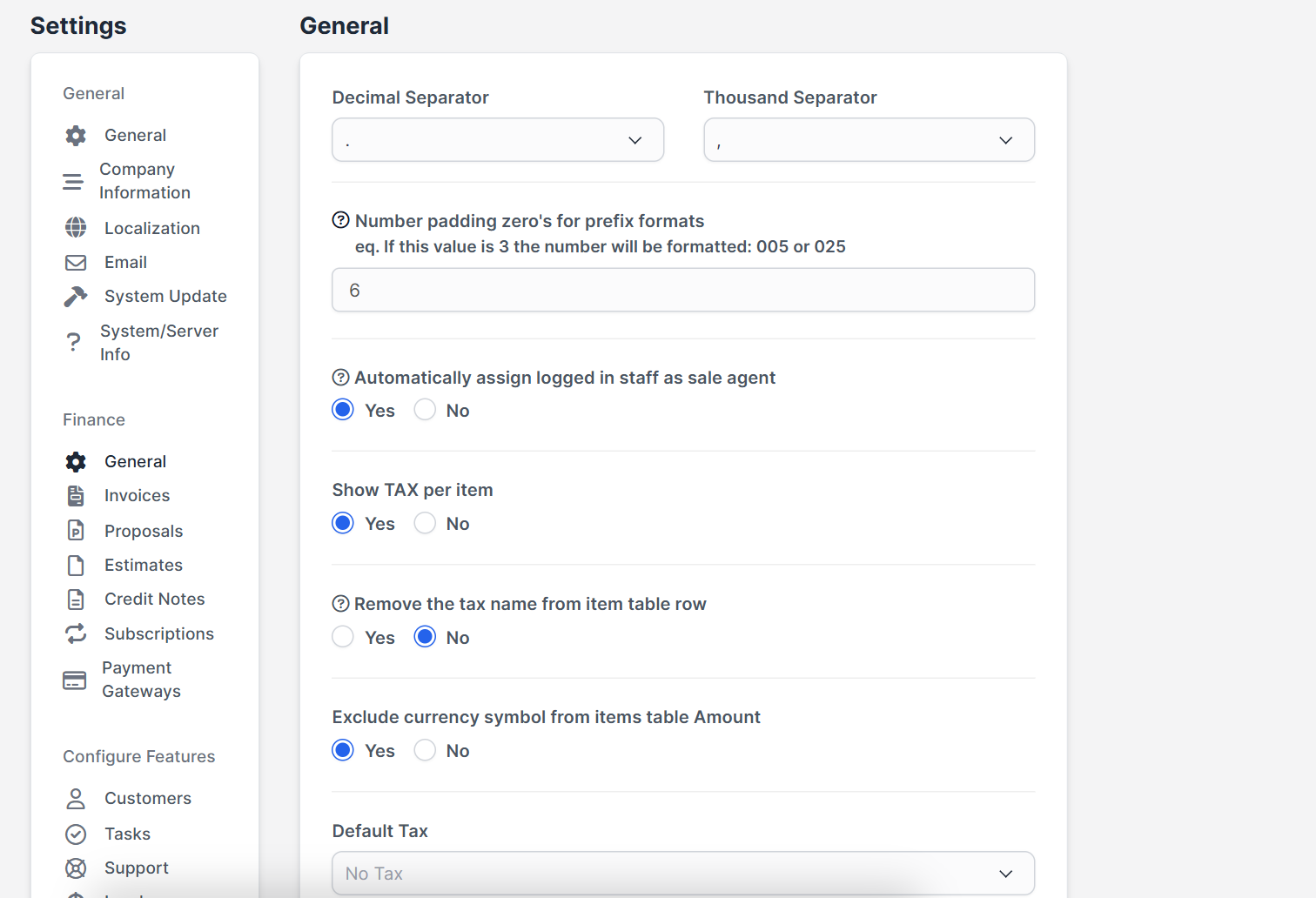Select Yes for Remove the tax name from item row
Screen dimensions: 1316x898
[x=343, y=637]
